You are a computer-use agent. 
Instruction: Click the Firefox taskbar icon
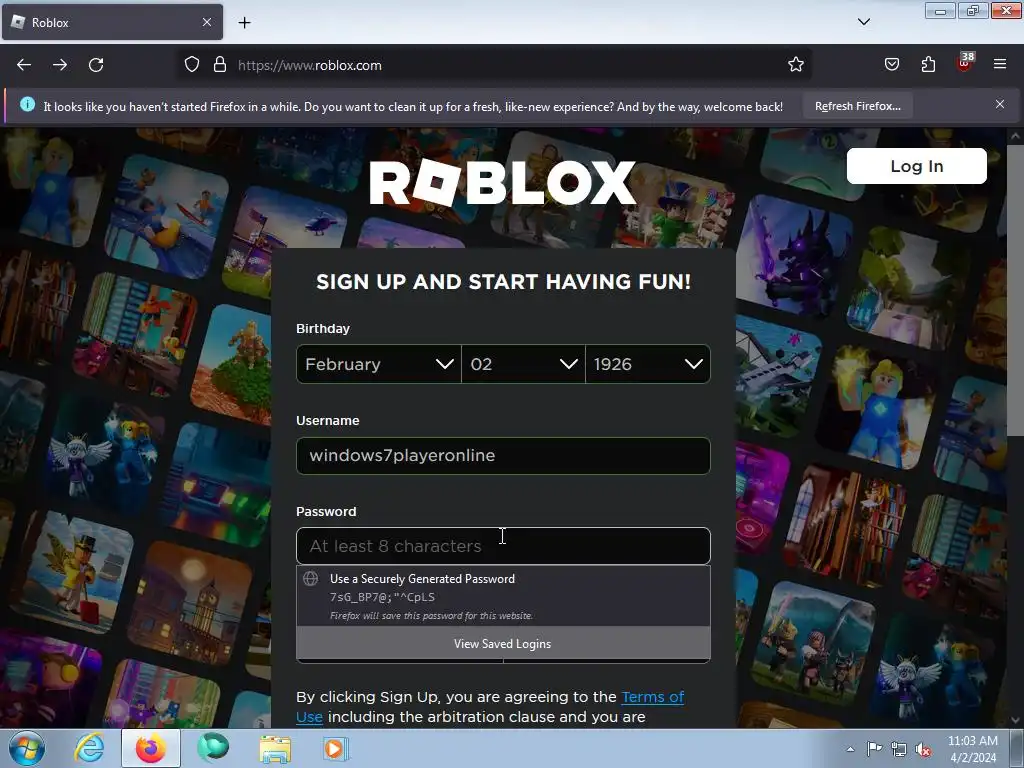pyautogui.click(x=150, y=748)
